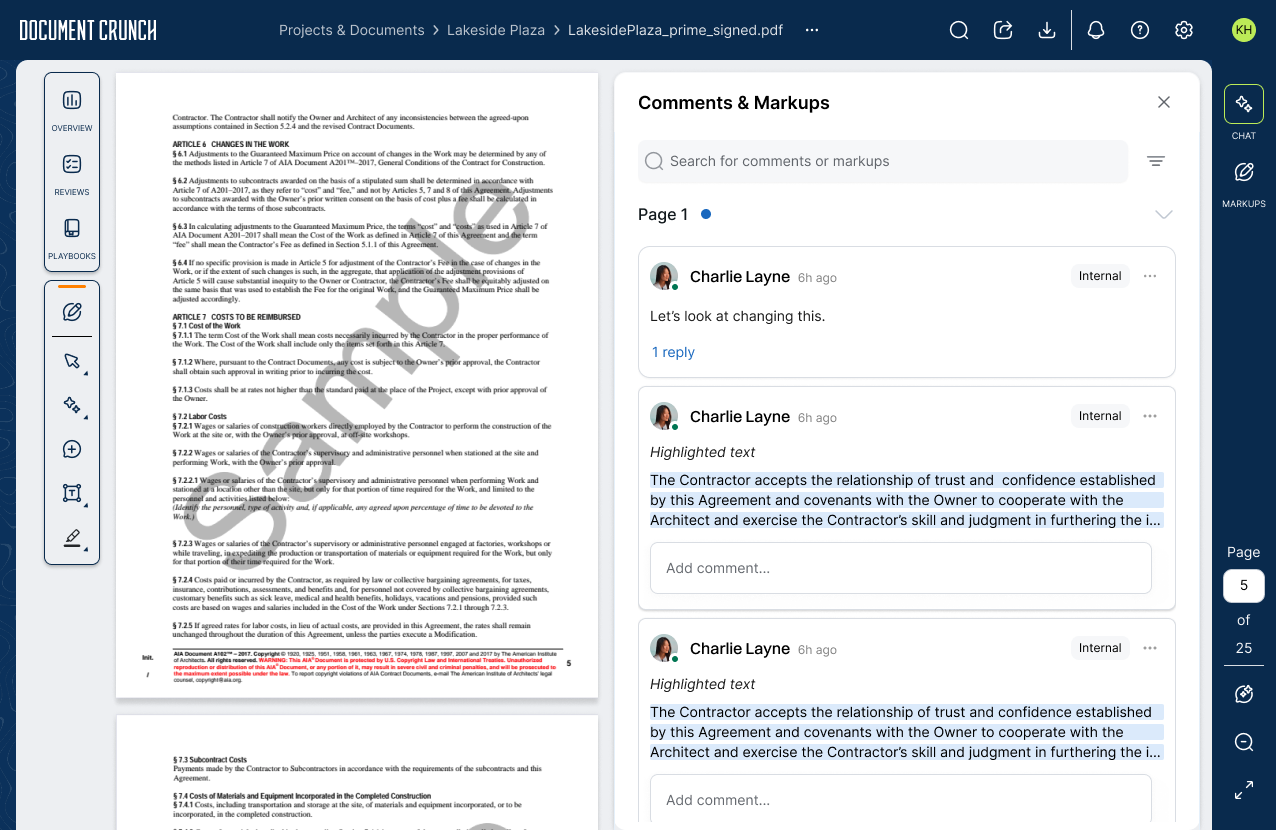Open the Markups panel on right rail

coord(1244,183)
